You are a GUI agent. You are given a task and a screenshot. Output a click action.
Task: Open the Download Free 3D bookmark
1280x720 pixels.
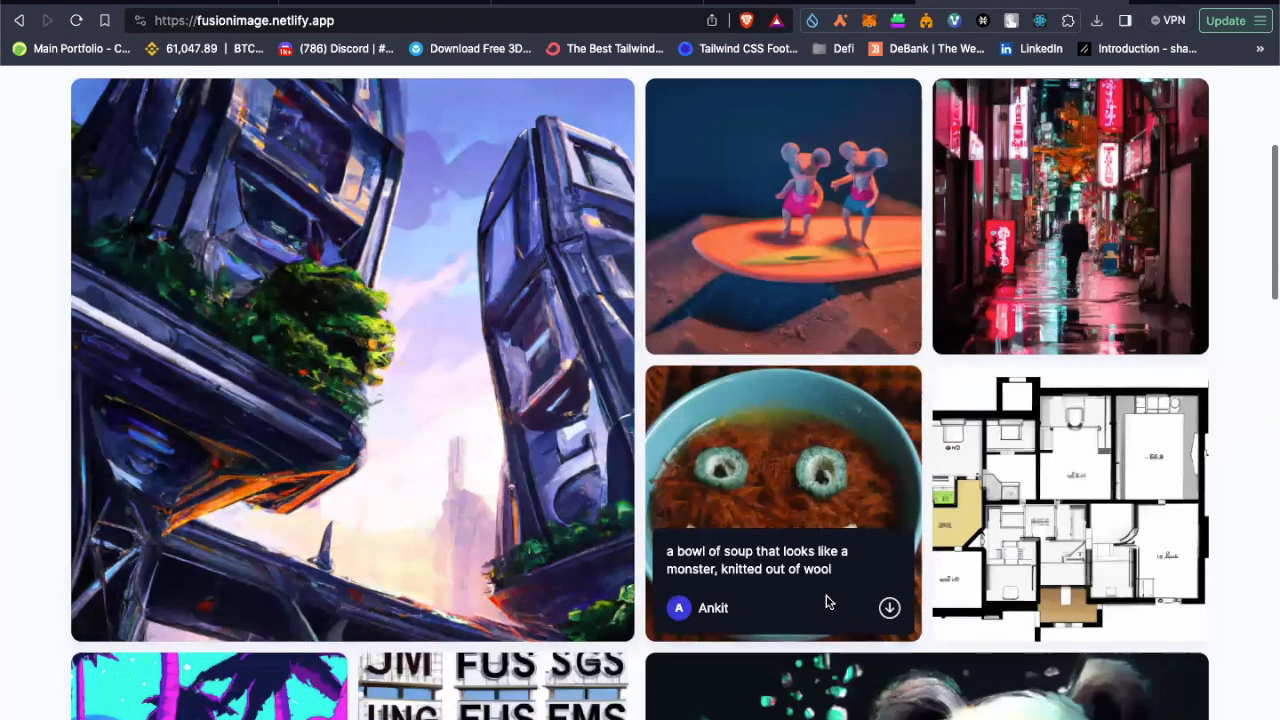point(470,48)
